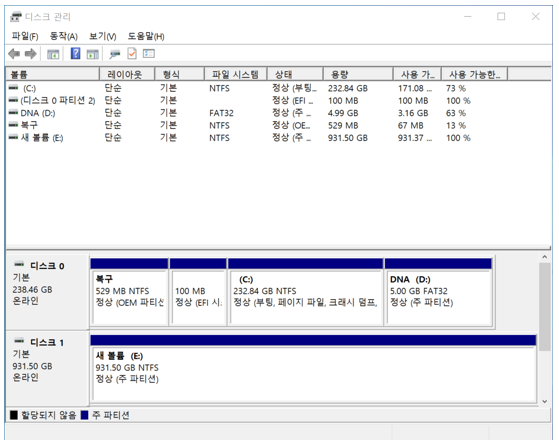The image size is (559, 445).
Task: Click the 73 % free percentage cell
Action: tap(456, 88)
